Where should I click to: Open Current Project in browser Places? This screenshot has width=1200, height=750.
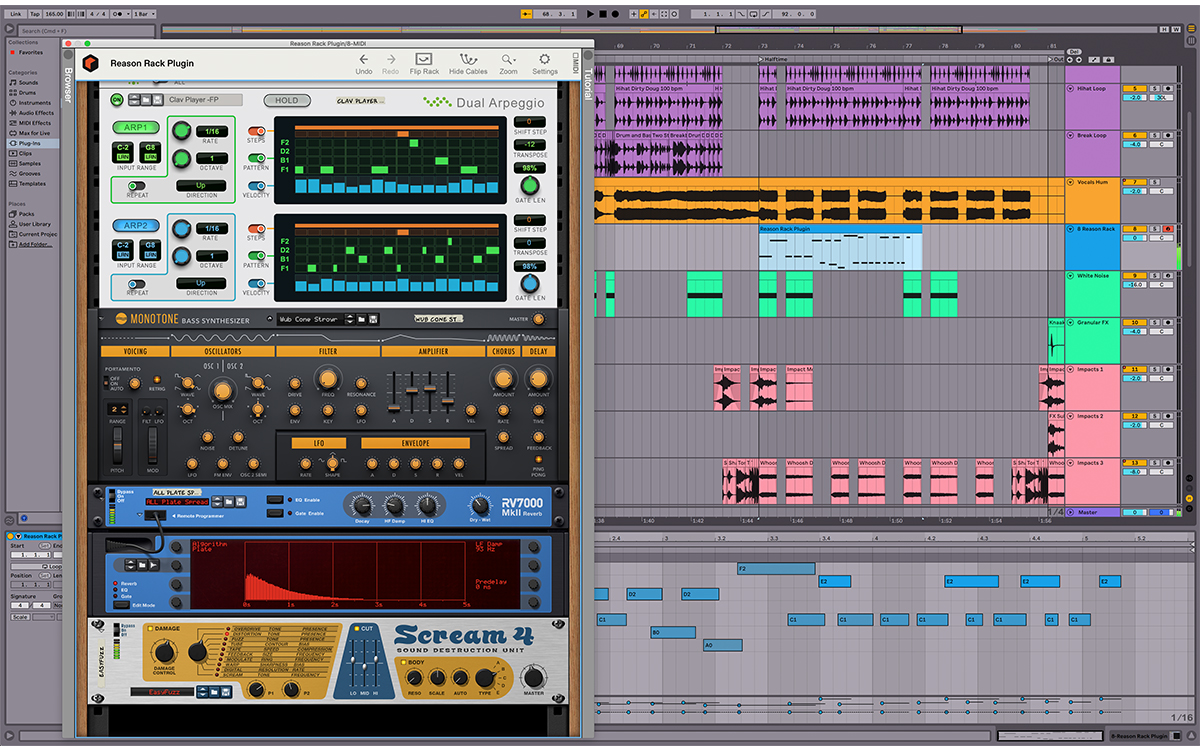[x=35, y=234]
